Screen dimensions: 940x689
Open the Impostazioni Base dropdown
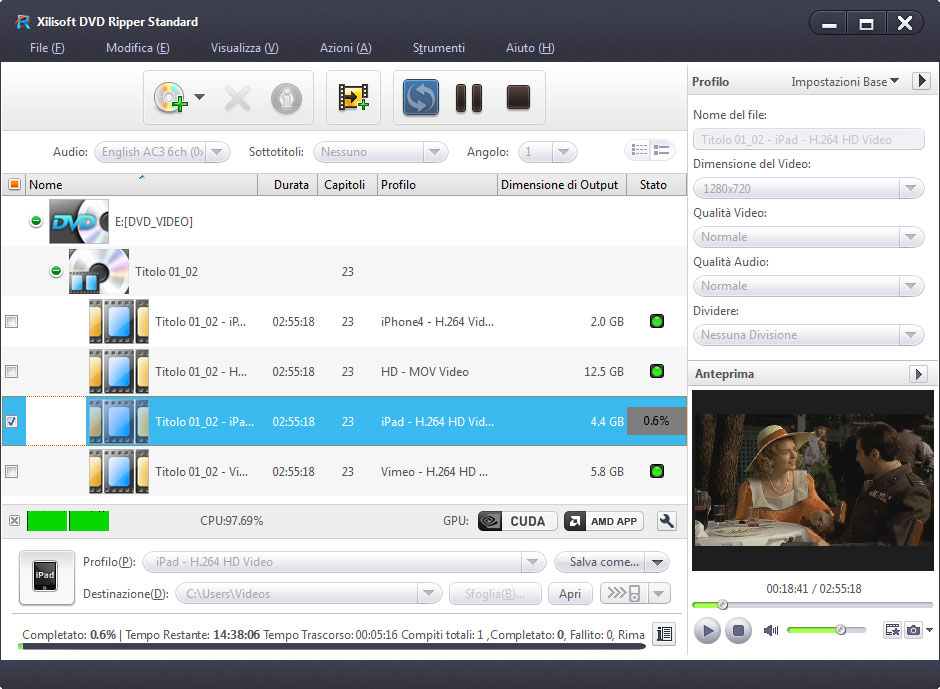(845, 82)
